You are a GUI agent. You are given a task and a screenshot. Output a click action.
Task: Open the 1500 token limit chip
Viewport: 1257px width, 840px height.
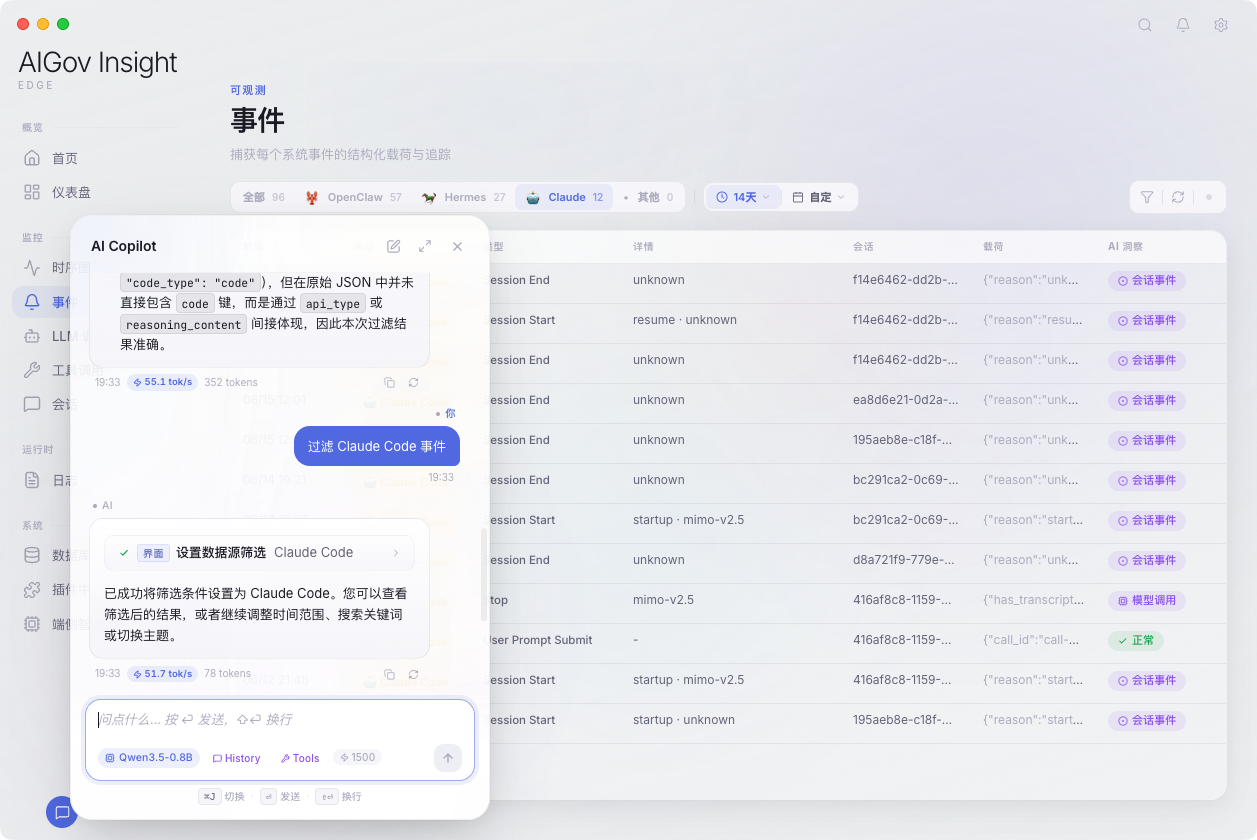(x=357, y=758)
